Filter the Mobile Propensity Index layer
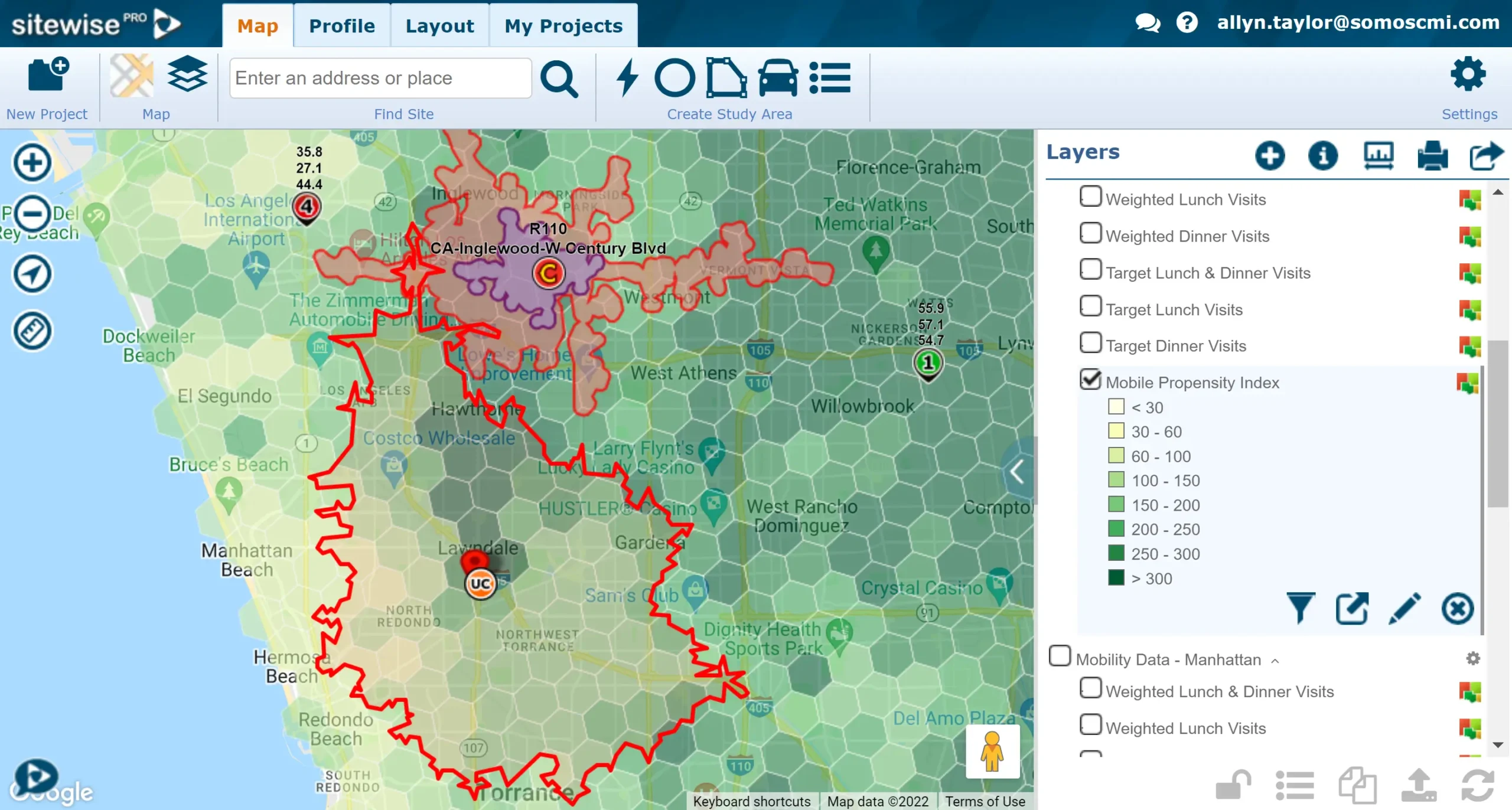The image size is (1512, 810). pyautogui.click(x=1300, y=608)
